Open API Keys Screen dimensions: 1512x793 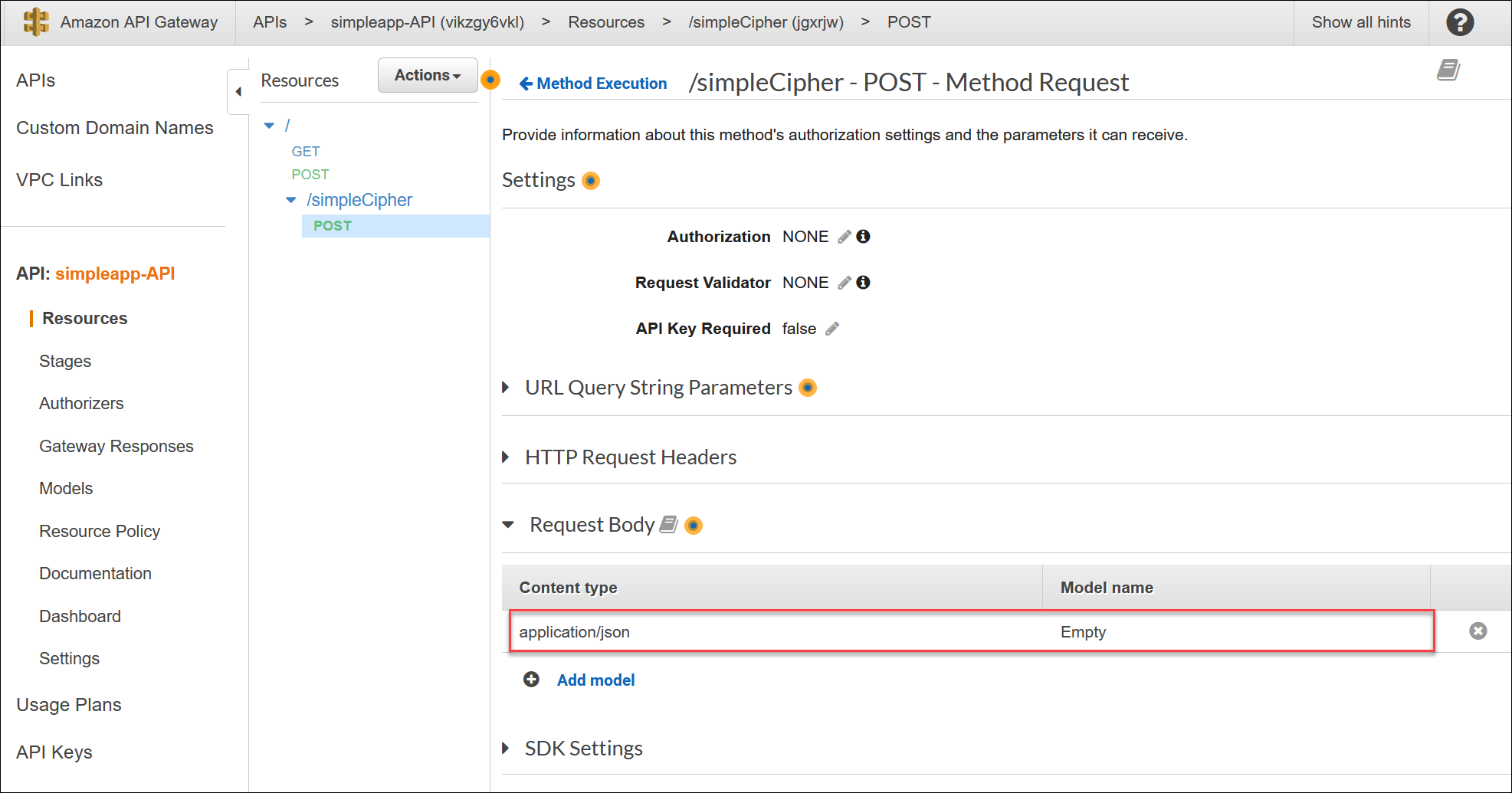54,752
